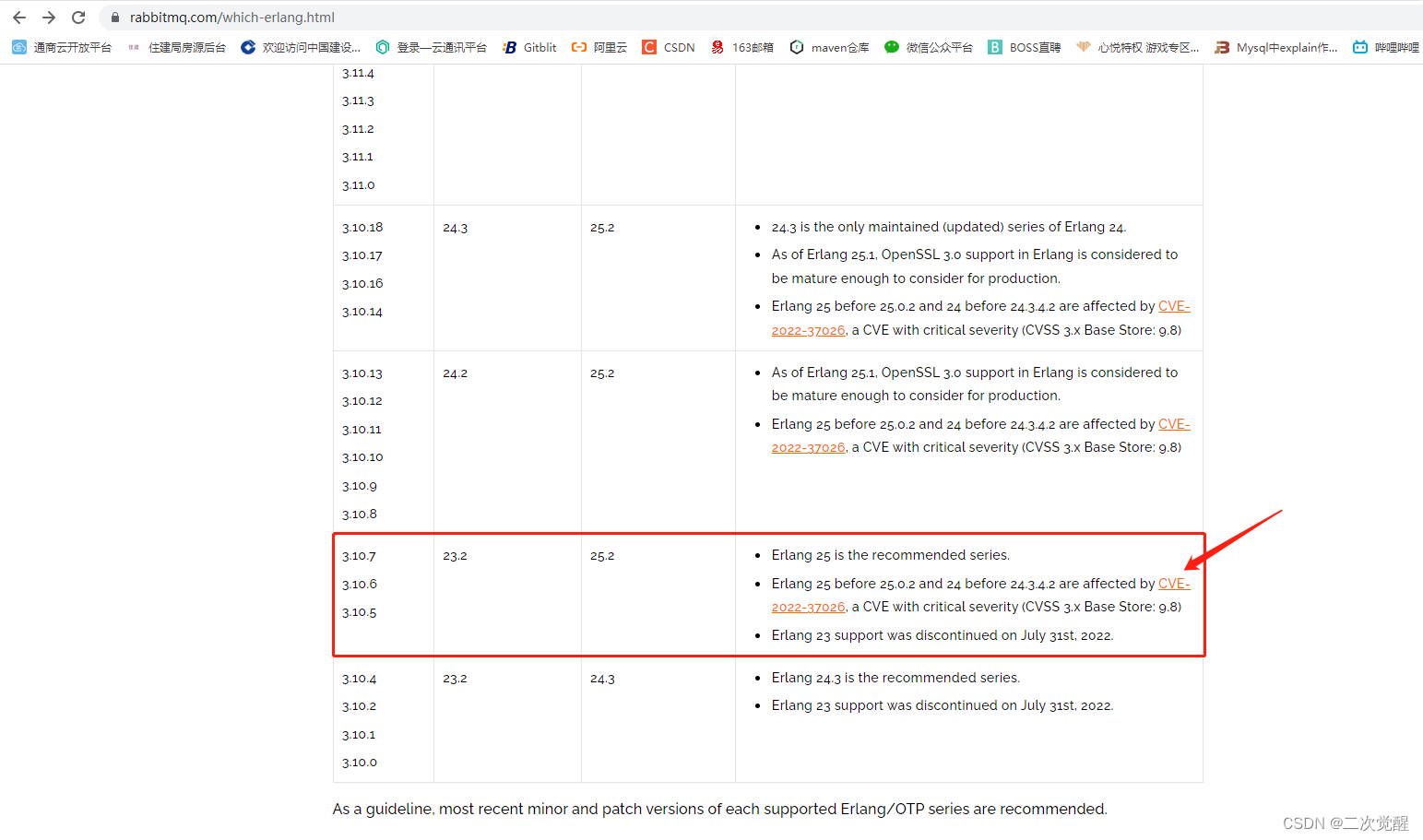Image resolution: width=1423 pixels, height=840 pixels.
Task: Click the 3.10.6 version text
Action: 360,585
